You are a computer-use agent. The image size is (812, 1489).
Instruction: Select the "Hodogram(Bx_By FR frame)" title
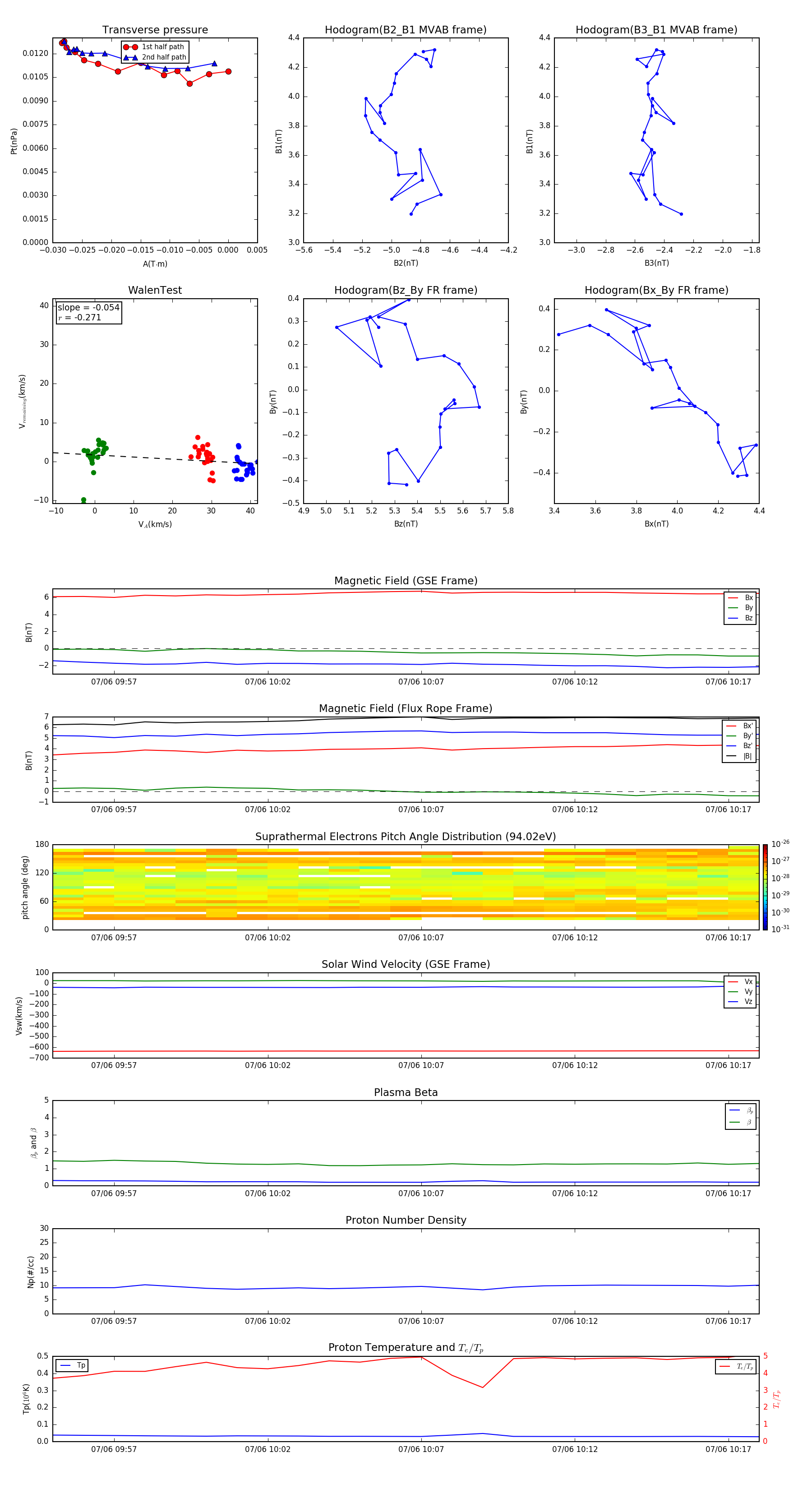pos(656,290)
